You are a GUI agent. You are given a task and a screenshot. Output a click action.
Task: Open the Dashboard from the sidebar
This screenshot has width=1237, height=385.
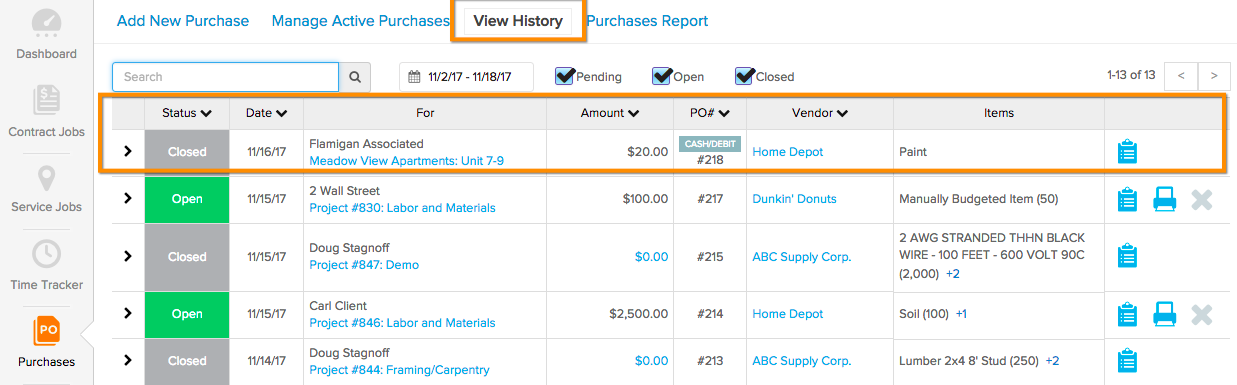pos(46,34)
